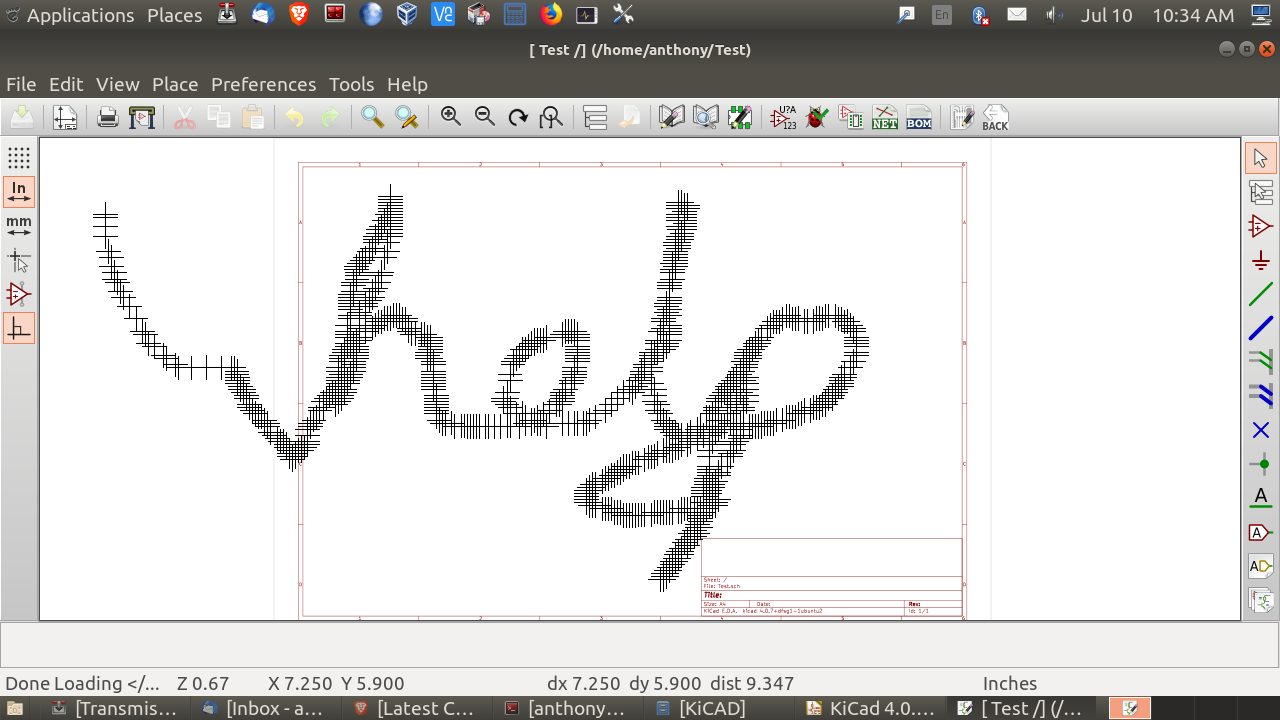Click the Copy icon in toolbar
The image size is (1280, 720).
219,118
